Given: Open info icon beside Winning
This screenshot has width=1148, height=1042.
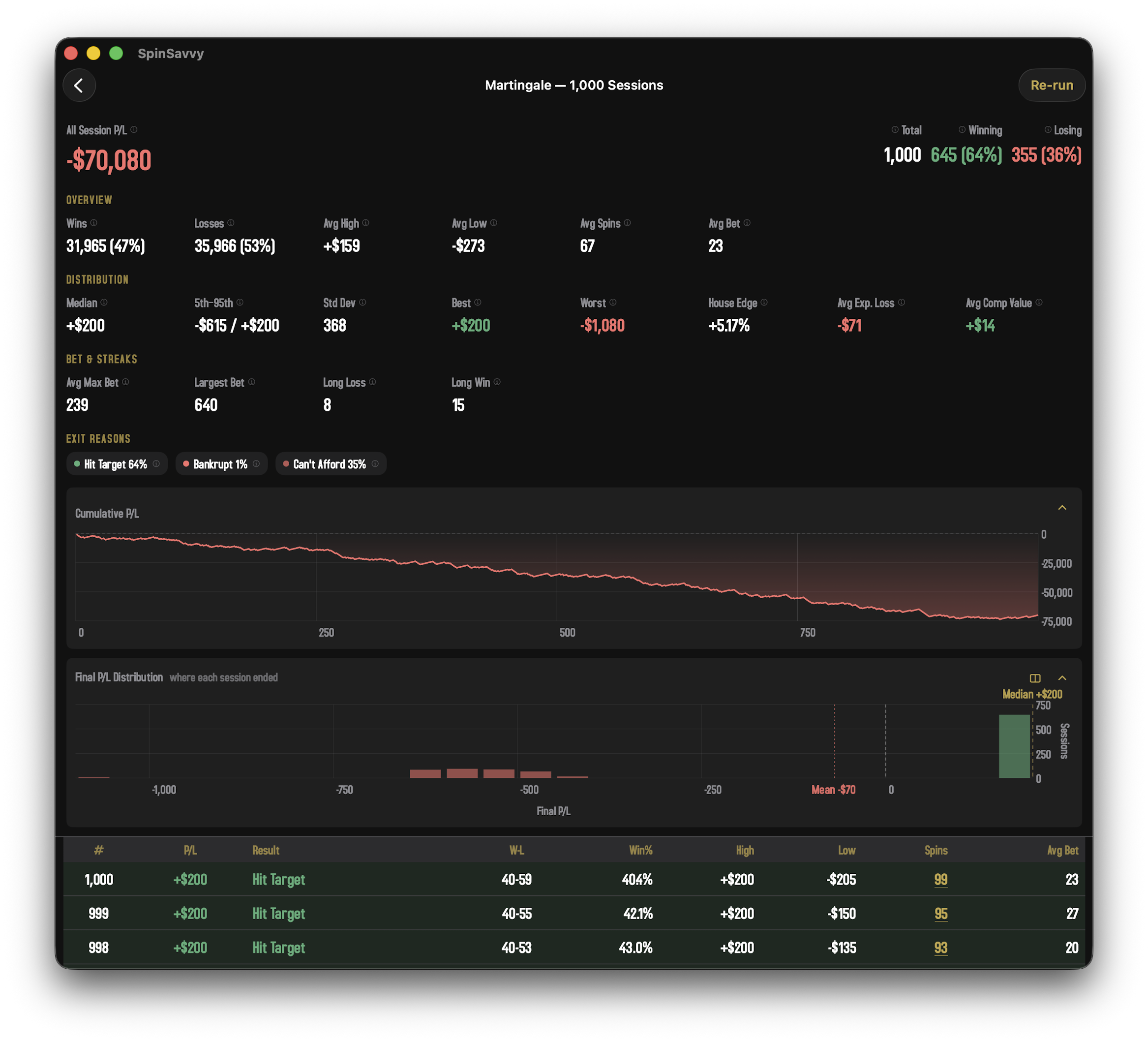Looking at the screenshot, I should [x=962, y=130].
